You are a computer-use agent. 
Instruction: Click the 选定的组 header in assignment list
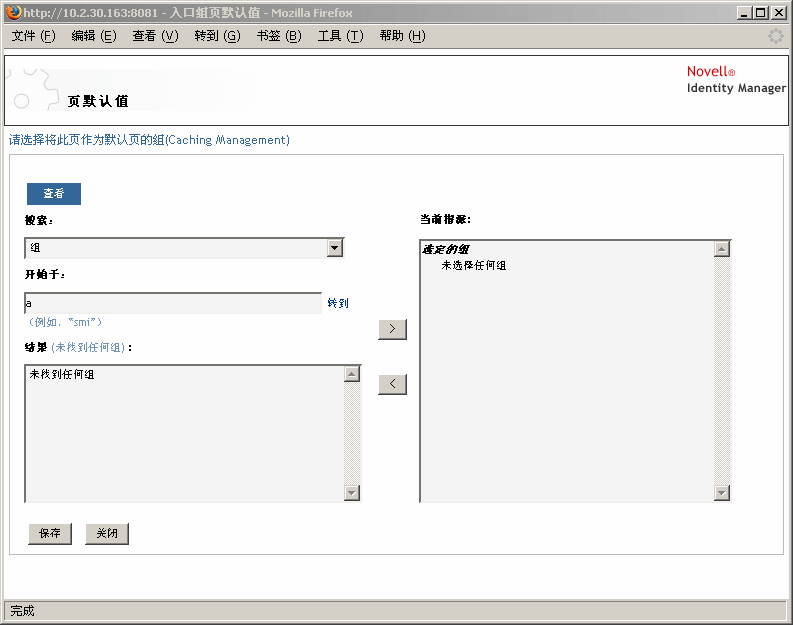pyautogui.click(x=446, y=249)
